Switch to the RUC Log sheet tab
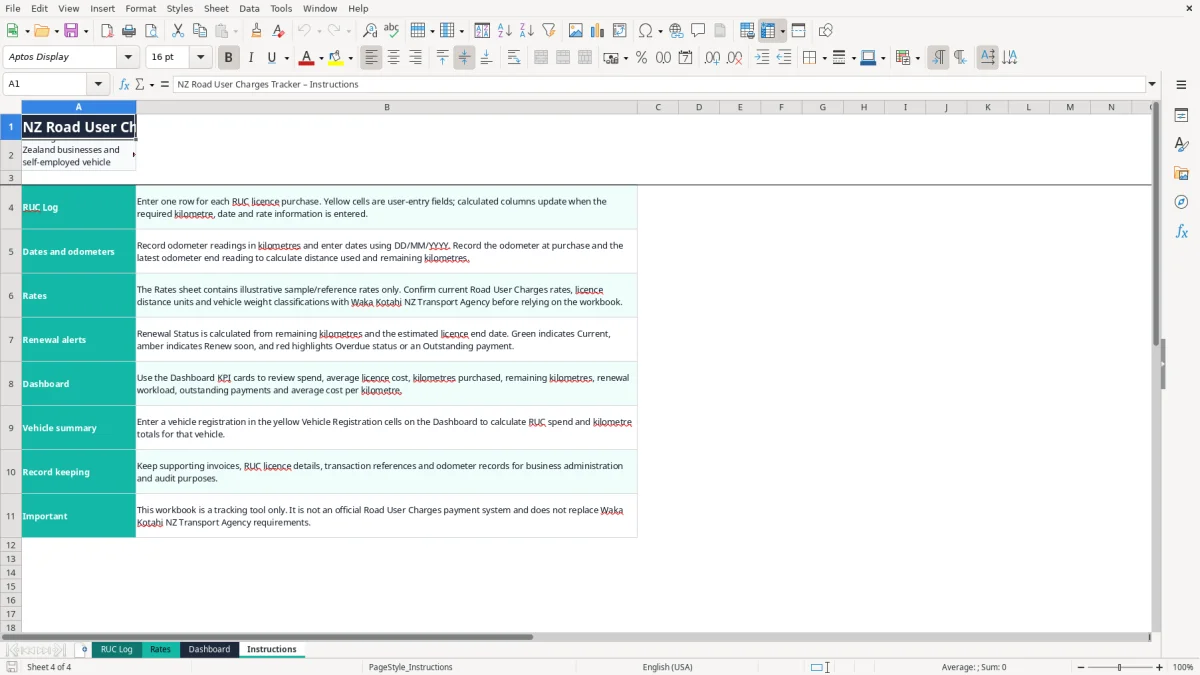1200x675 pixels. point(116,649)
